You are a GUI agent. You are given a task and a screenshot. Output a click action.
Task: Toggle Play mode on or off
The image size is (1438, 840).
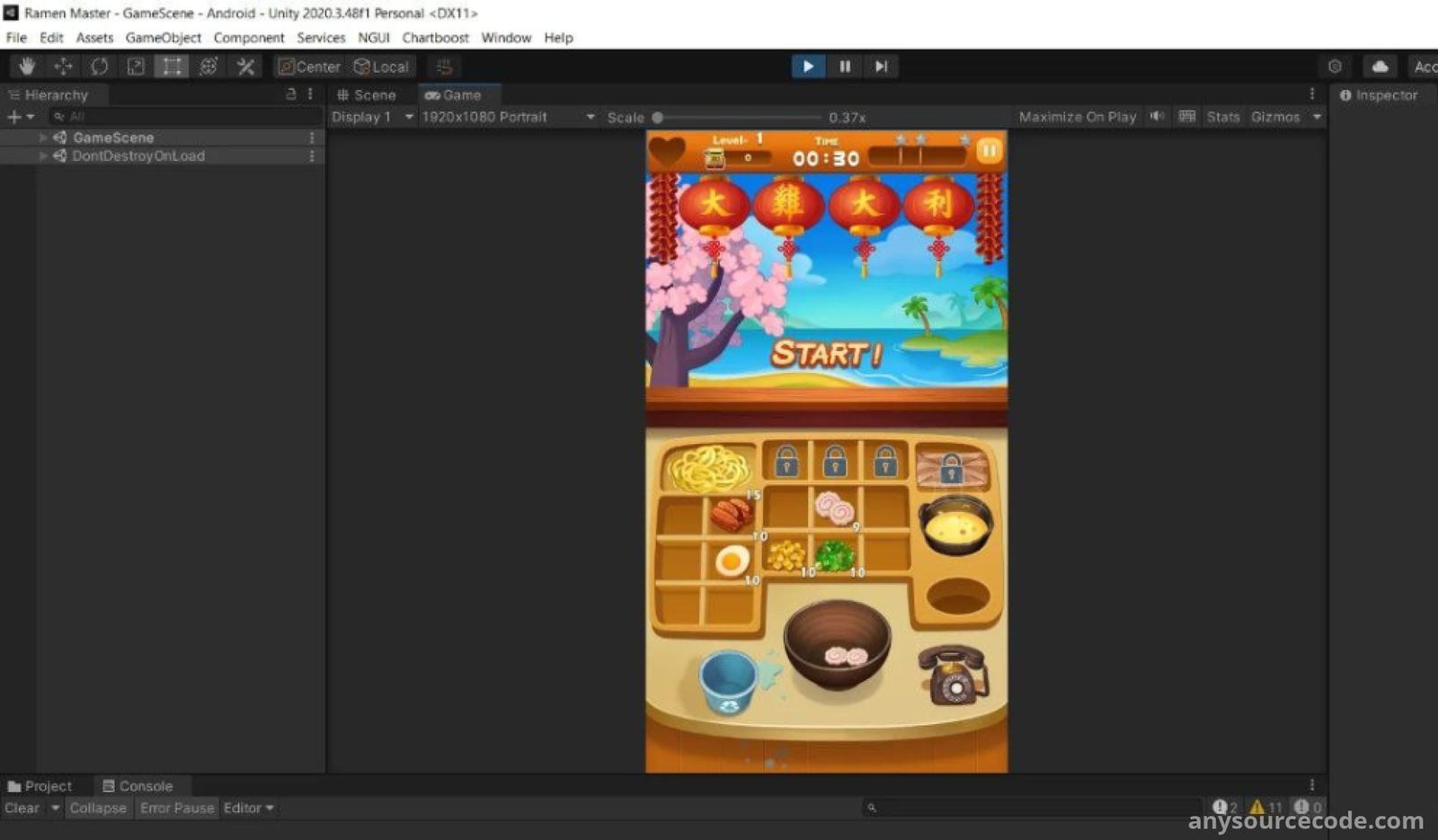tap(808, 66)
